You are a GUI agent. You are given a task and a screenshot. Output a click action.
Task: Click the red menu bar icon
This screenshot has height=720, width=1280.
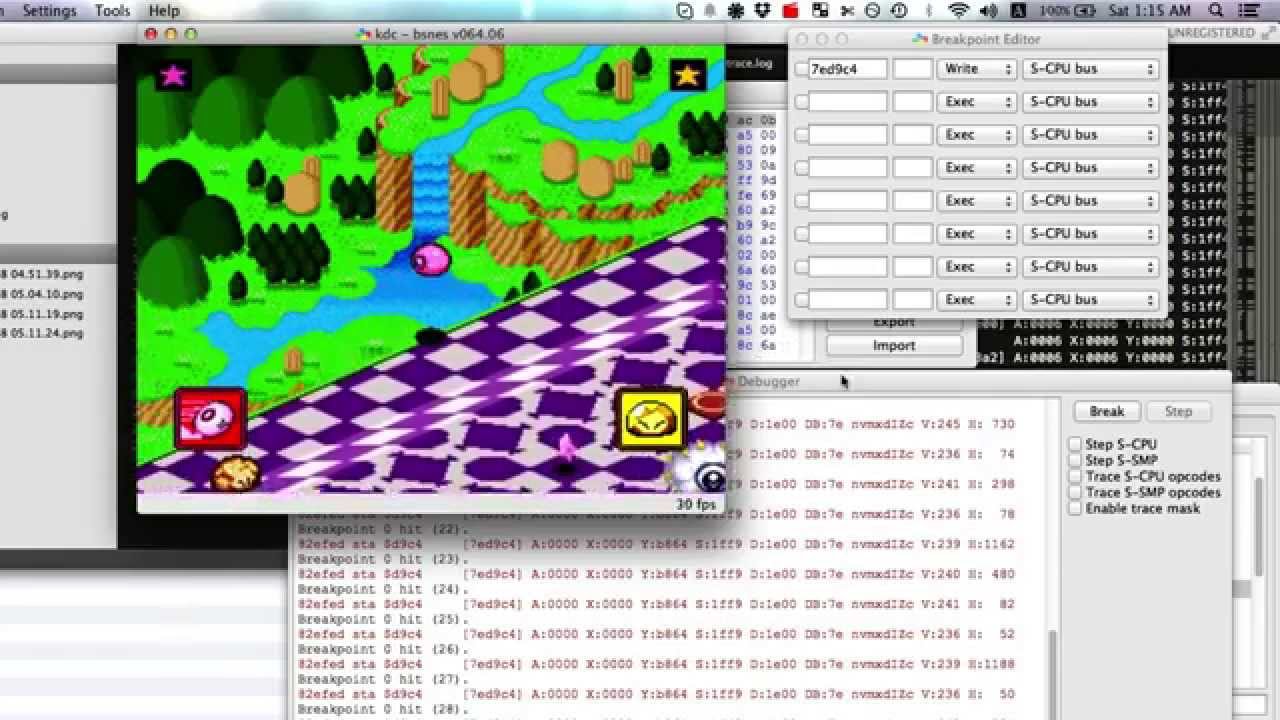tap(791, 11)
